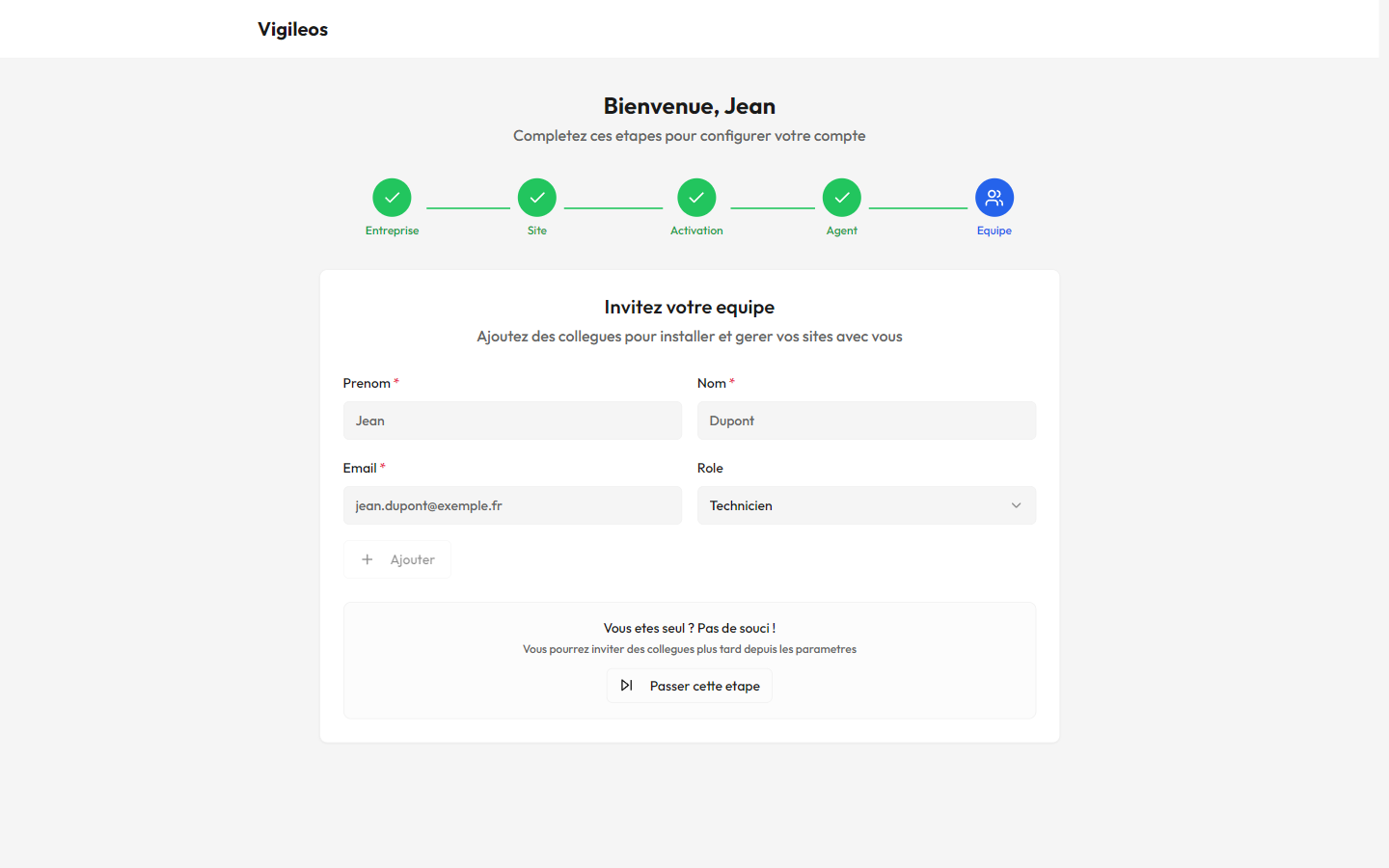Image resolution: width=1389 pixels, height=868 pixels.
Task: Click the Equipe step people icon
Action: click(994, 198)
